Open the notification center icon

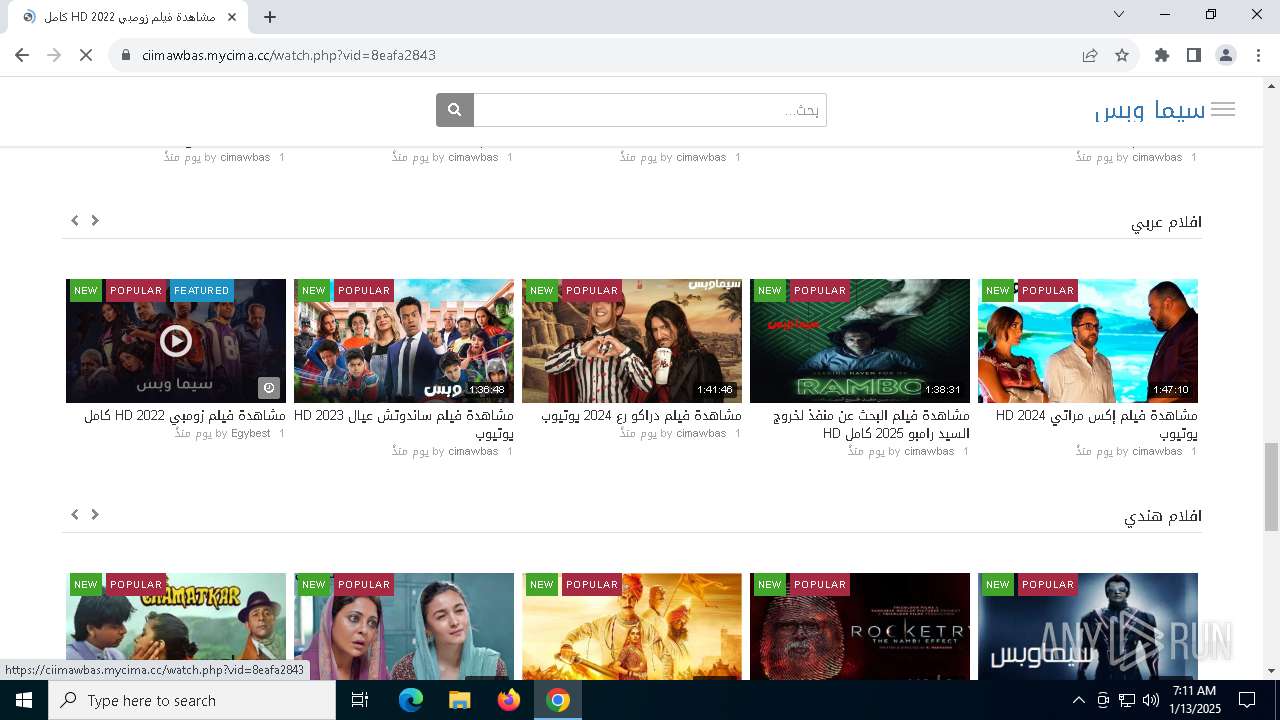[x=1247, y=700]
